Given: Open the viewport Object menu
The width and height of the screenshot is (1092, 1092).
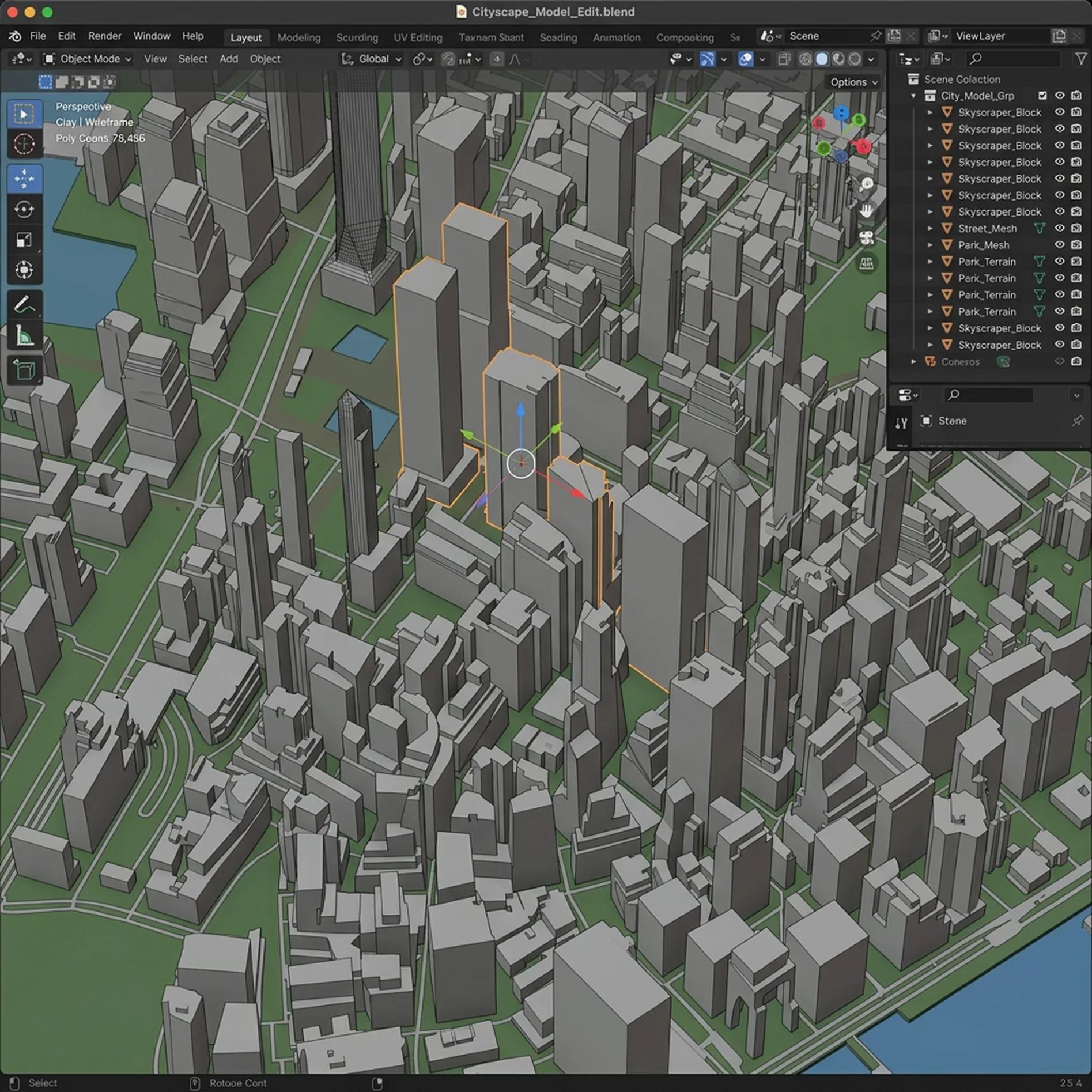Looking at the screenshot, I should click(265, 59).
